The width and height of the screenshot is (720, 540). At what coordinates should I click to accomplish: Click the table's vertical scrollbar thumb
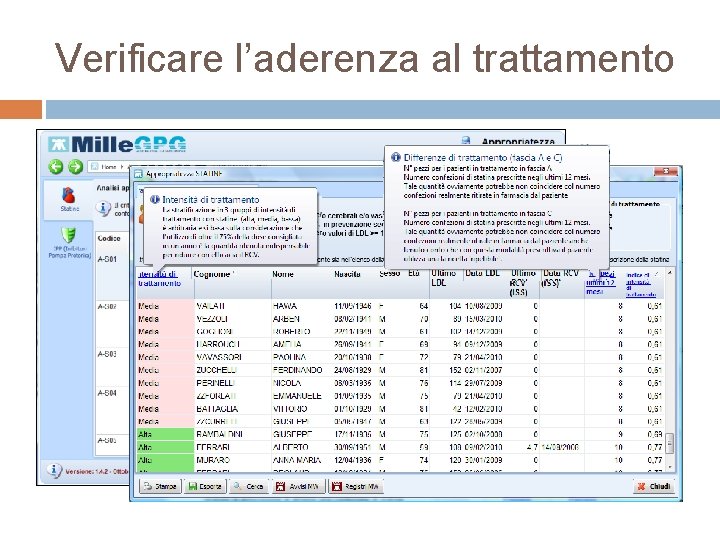(669, 443)
